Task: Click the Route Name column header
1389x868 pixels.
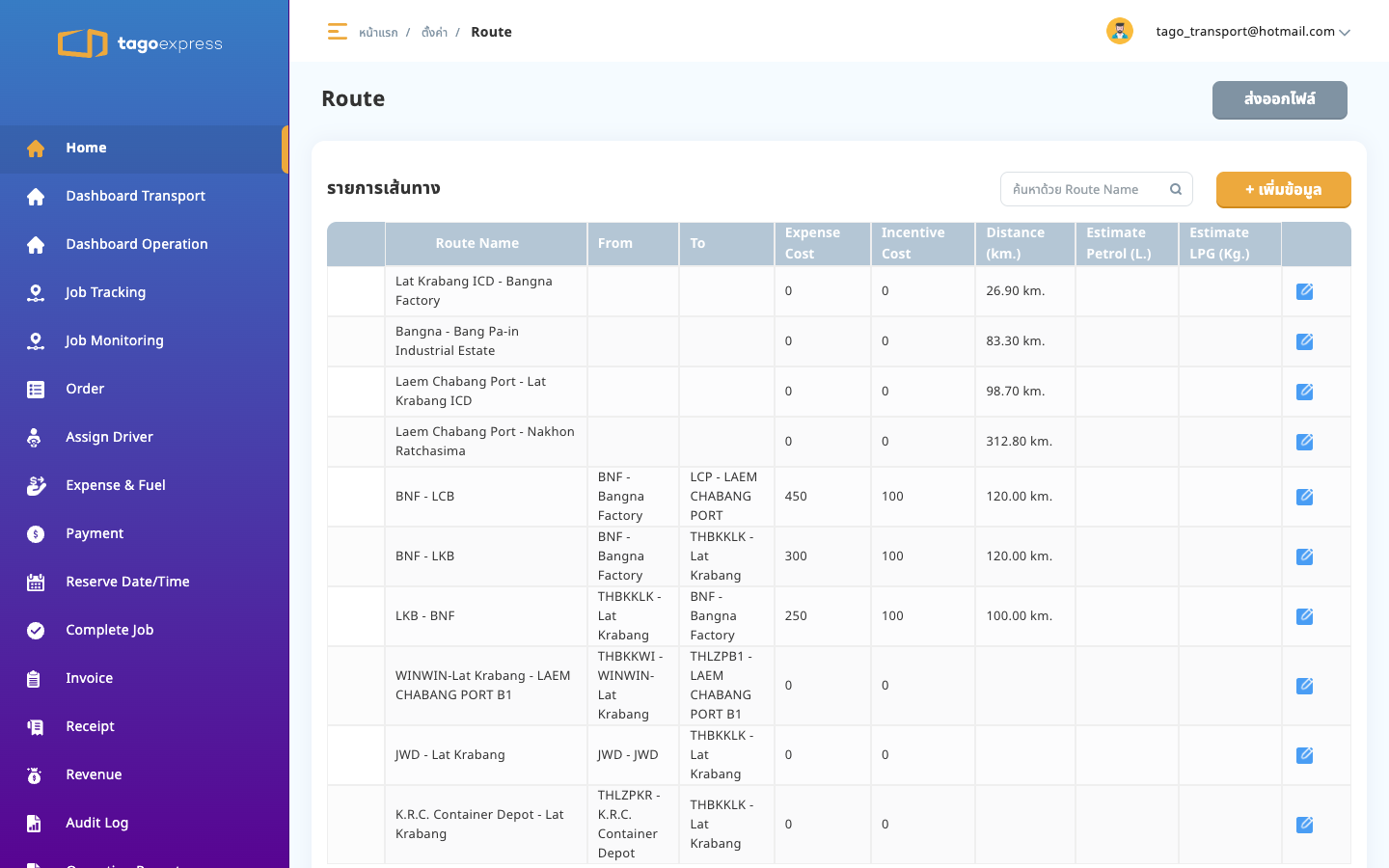Action: [486, 244]
